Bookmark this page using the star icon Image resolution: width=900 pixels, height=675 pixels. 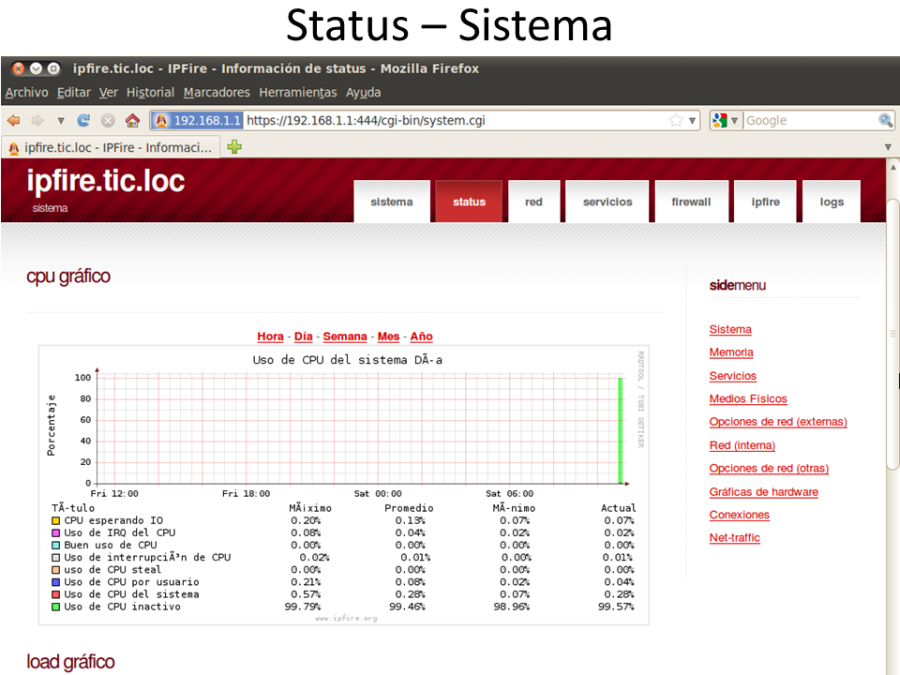point(676,120)
